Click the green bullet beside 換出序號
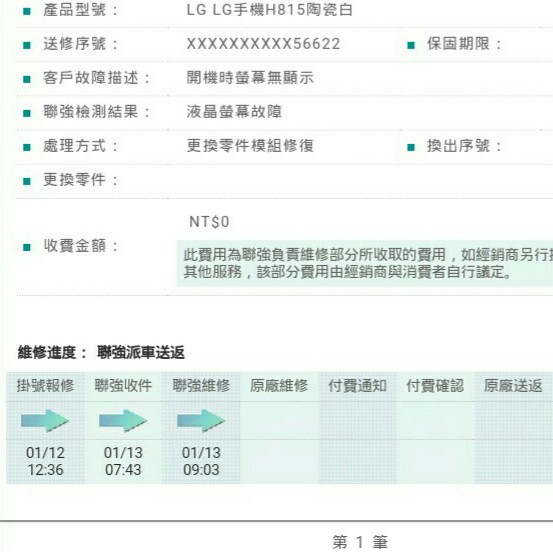Screen dimensions: 553x552 click(411, 147)
